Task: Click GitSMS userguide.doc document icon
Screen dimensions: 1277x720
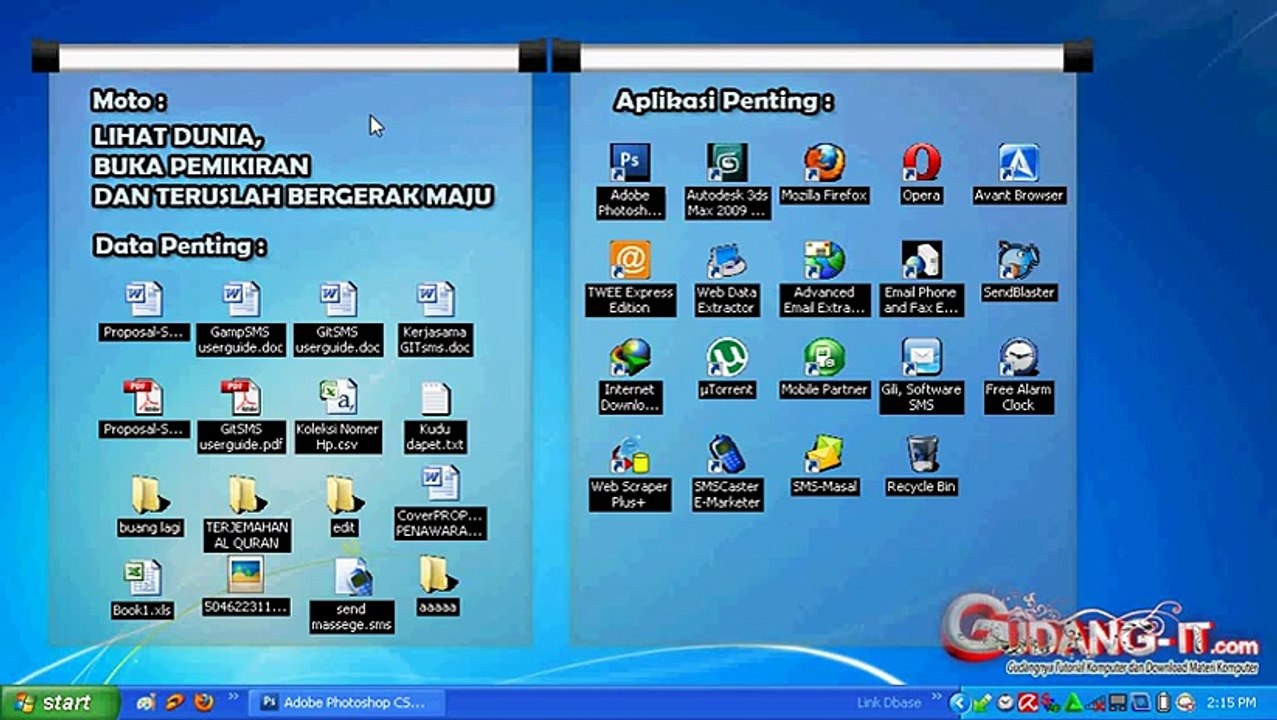Action: [338, 318]
